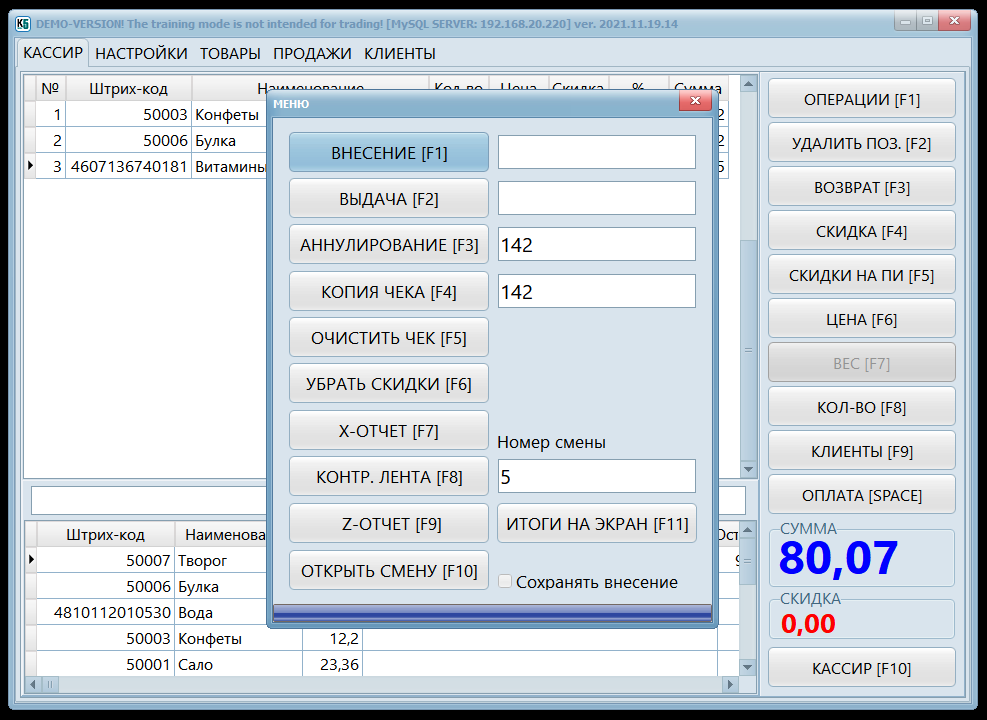Click АННУЛИРОВАНИЕ [F3] button
Viewport: 987px width, 720px height.
388,245
